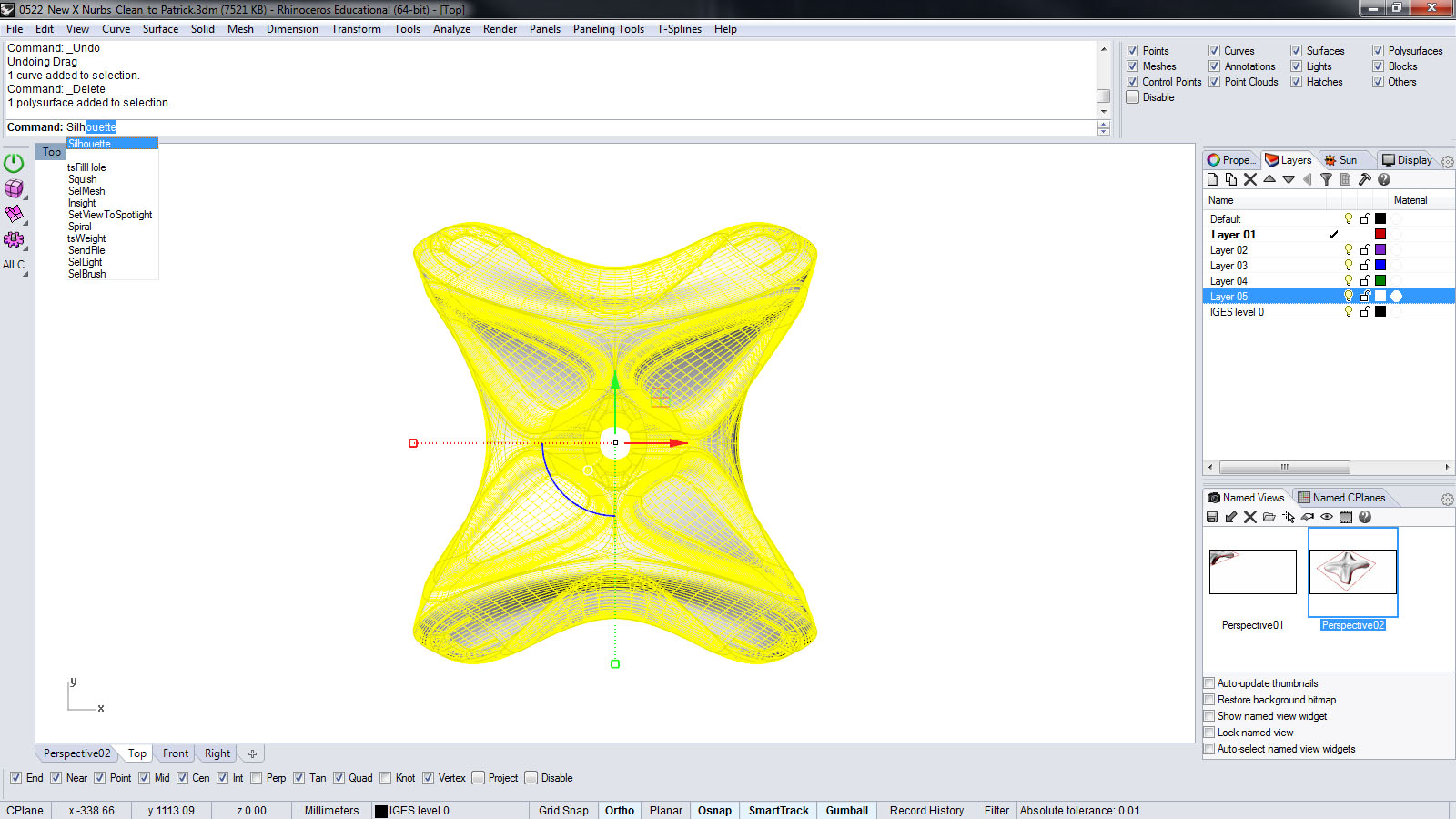Viewport: 1456px width, 819px height.
Task: Choose SetViewToSpotlight from autocomplete suggestions
Action: coord(110,215)
